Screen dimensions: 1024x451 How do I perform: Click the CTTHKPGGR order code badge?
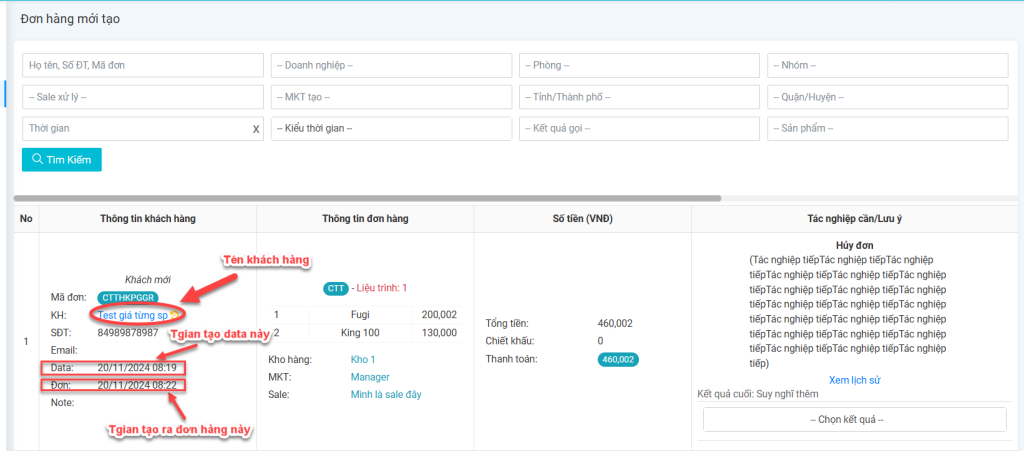pyautogui.click(x=127, y=297)
